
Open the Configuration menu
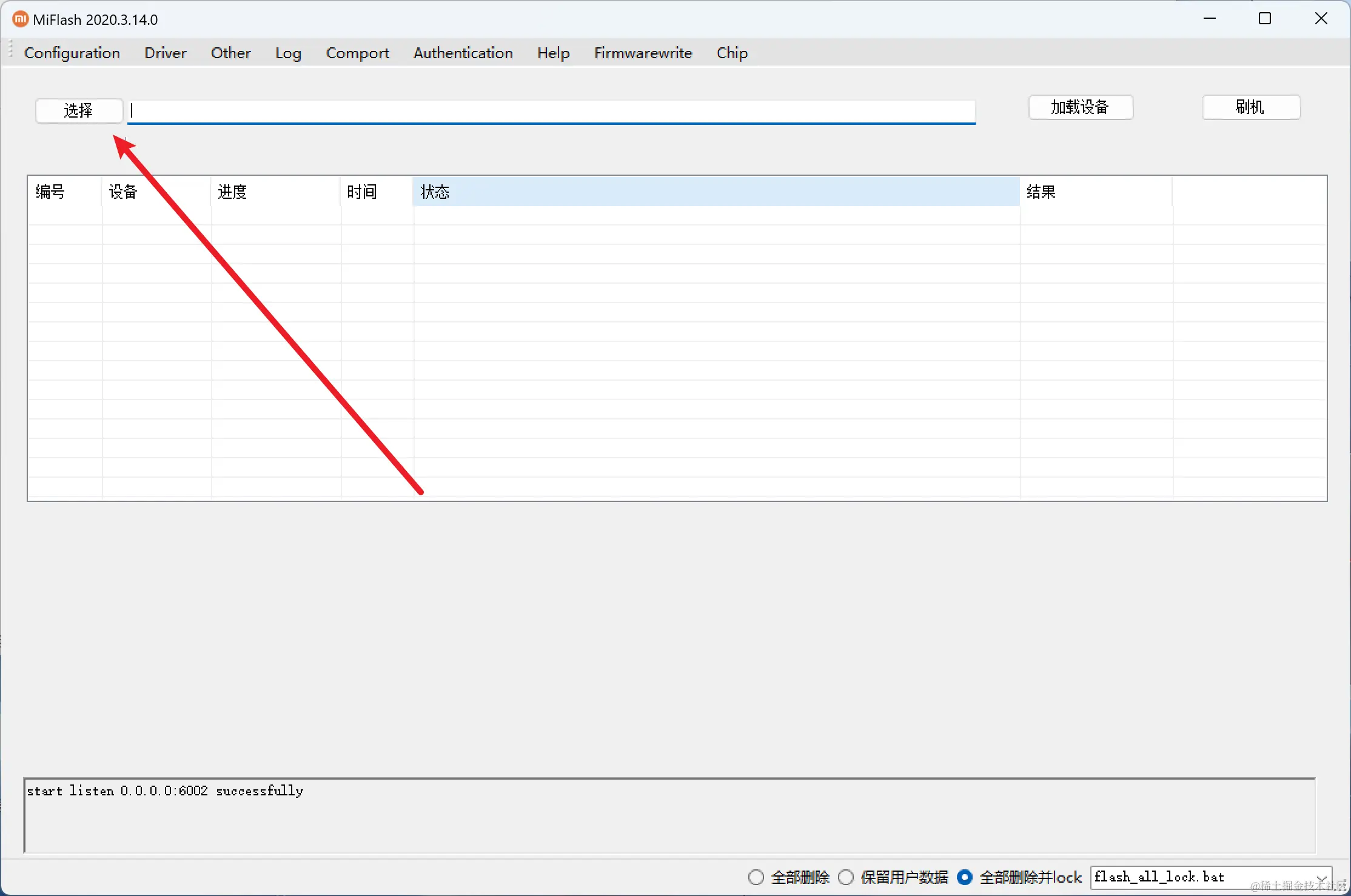click(72, 53)
